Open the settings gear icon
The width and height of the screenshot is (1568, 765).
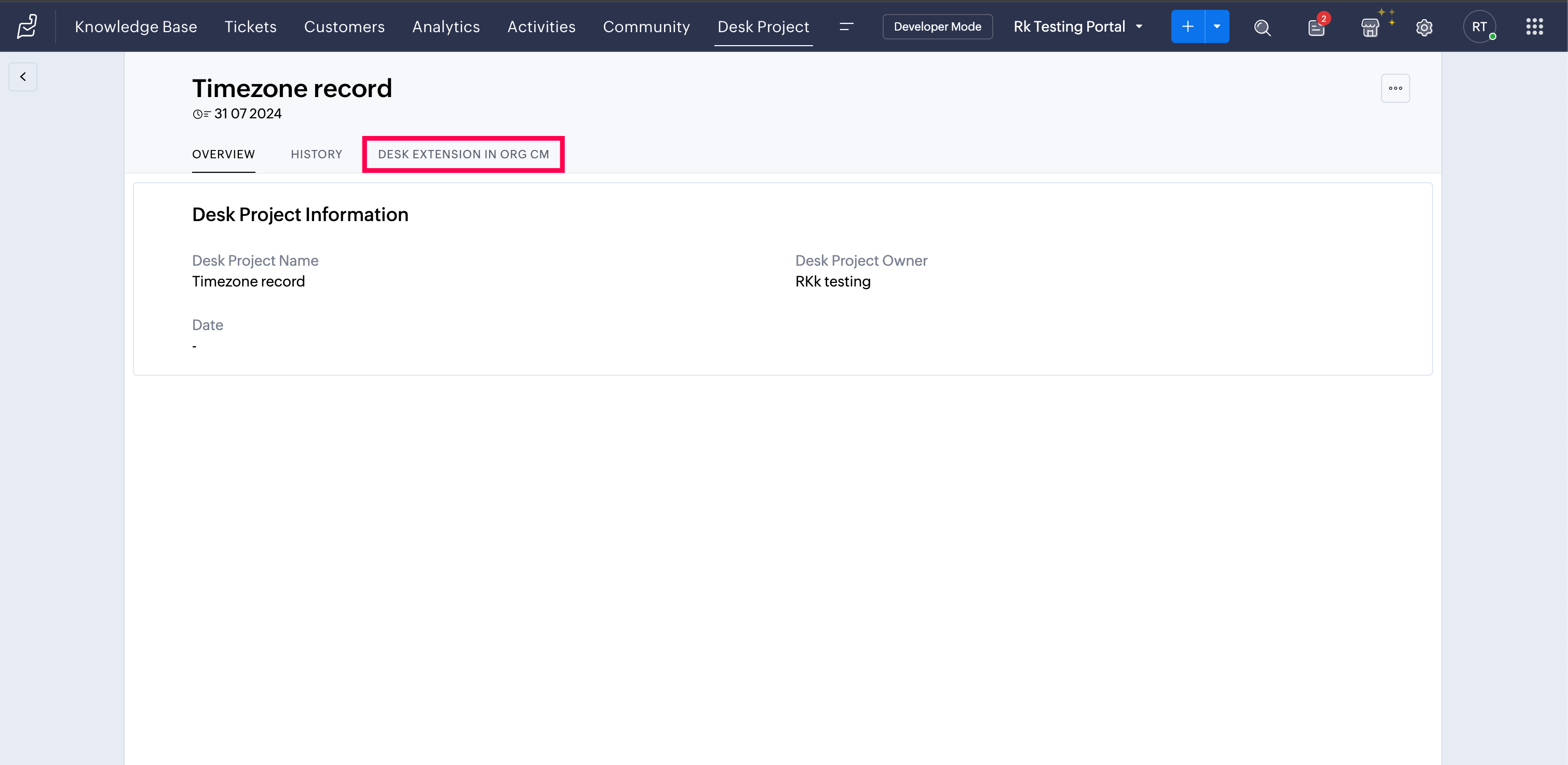point(1424,28)
